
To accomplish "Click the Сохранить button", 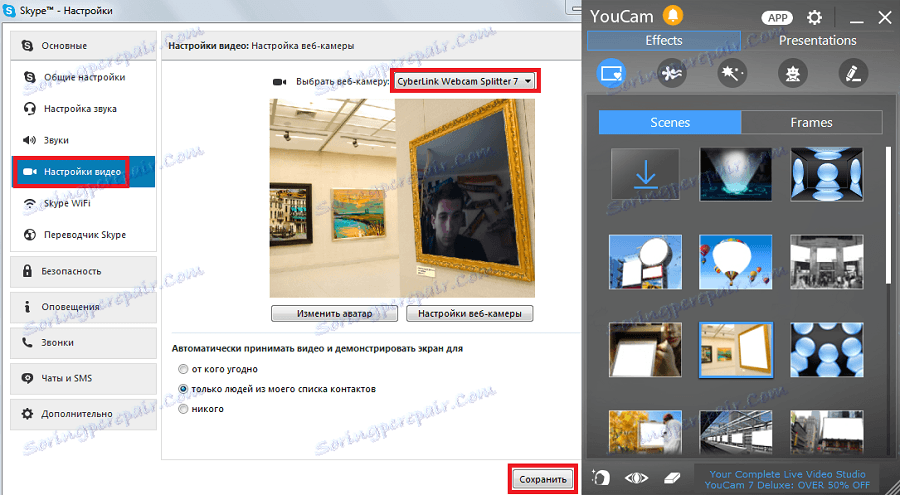I will (542, 479).
